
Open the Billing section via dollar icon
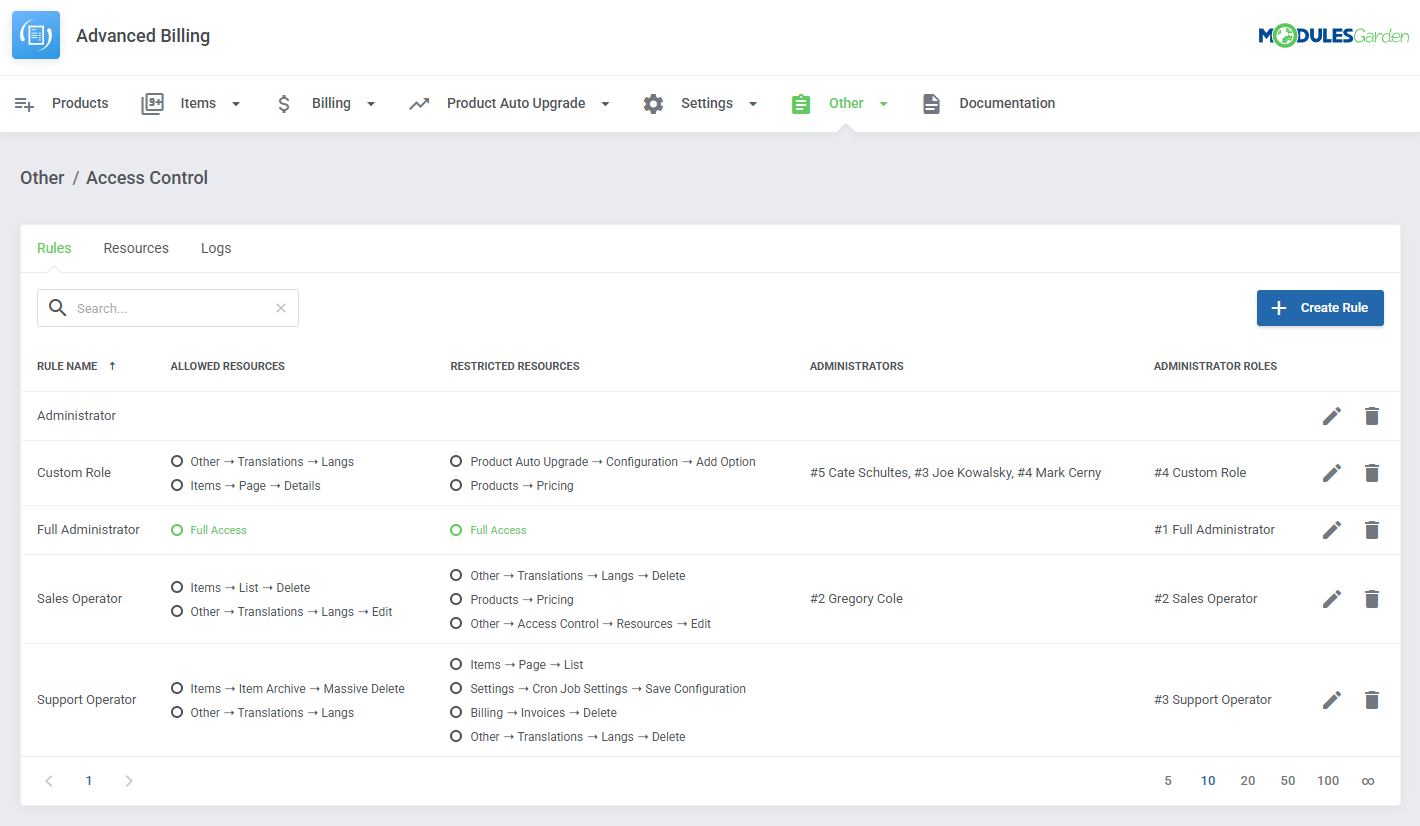click(x=284, y=103)
